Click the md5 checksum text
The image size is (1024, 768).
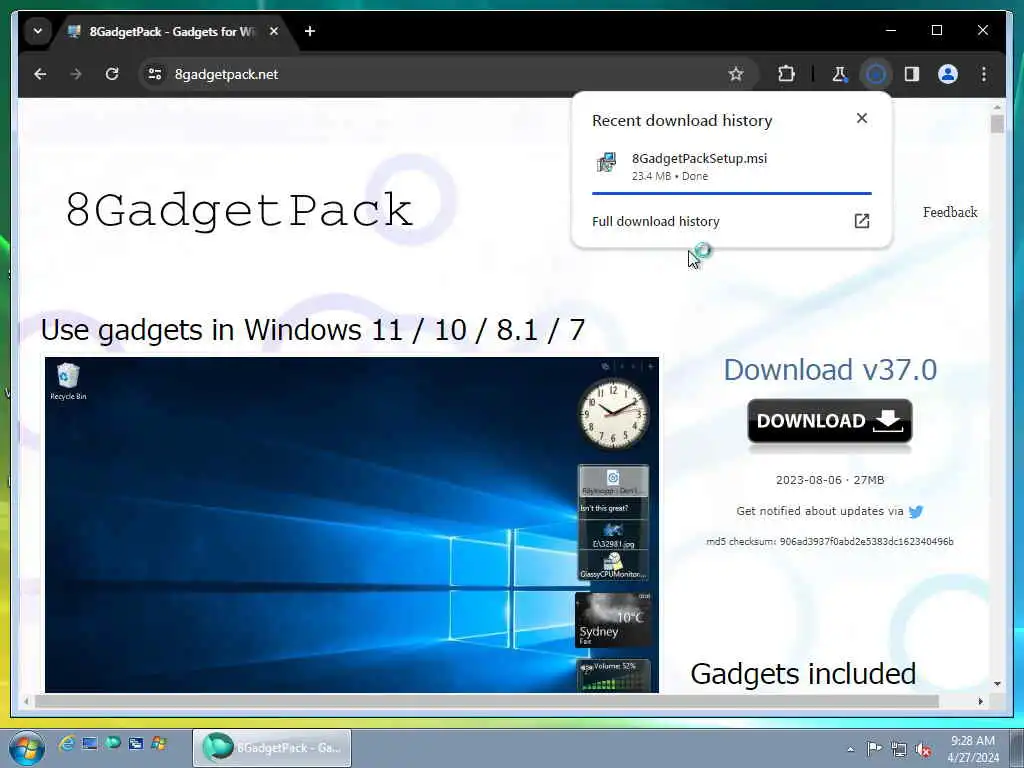pos(830,541)
